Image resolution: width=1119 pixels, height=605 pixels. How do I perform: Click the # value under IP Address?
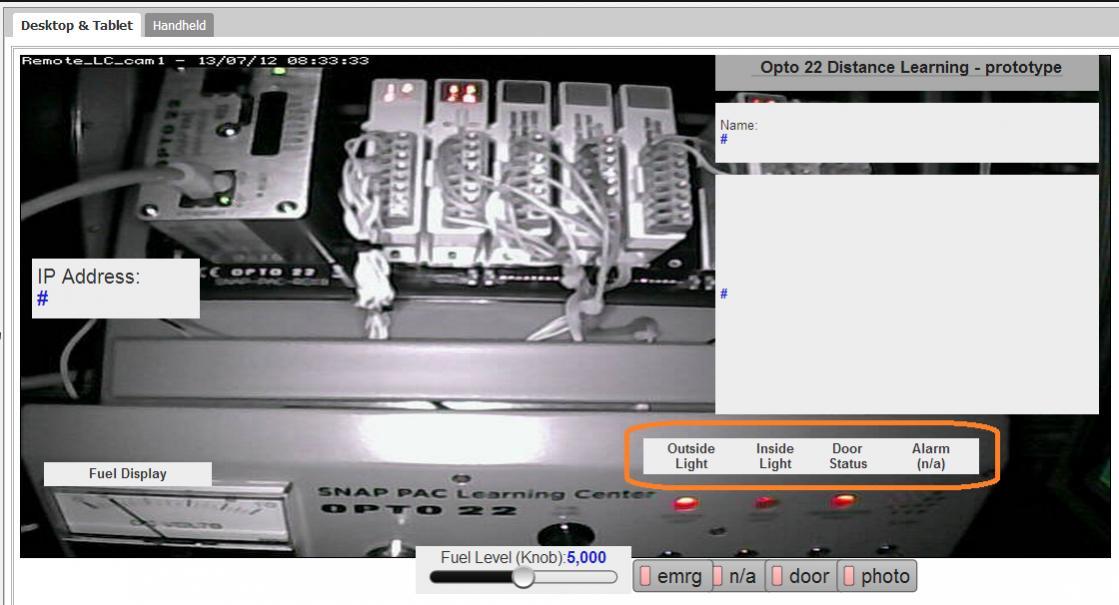tap(43, 298)
